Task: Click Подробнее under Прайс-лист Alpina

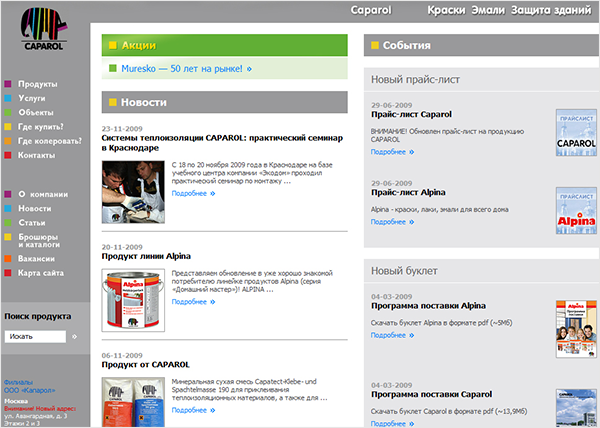Action: 392,222
